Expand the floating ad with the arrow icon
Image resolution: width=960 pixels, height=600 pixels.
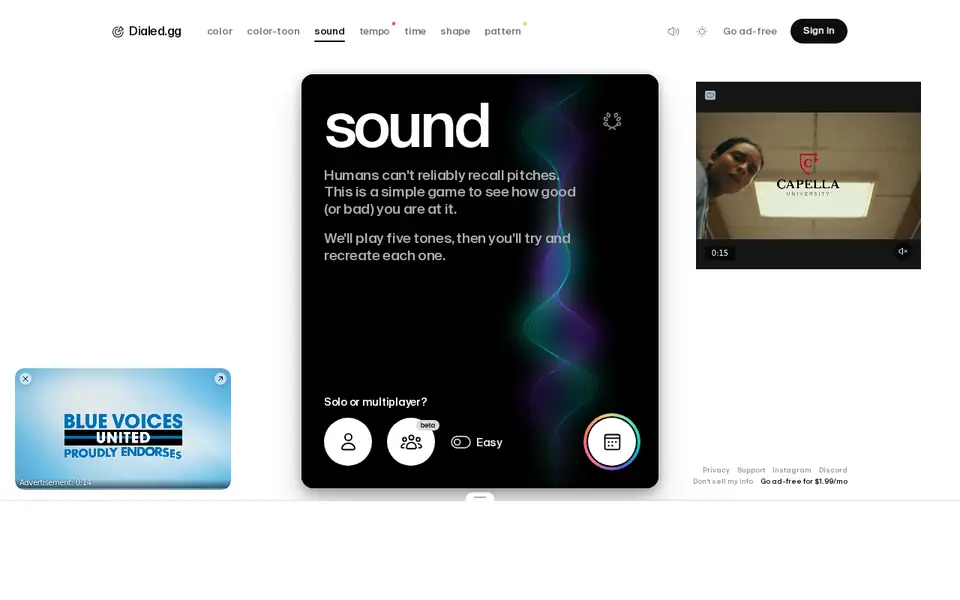tap(220, 378)
